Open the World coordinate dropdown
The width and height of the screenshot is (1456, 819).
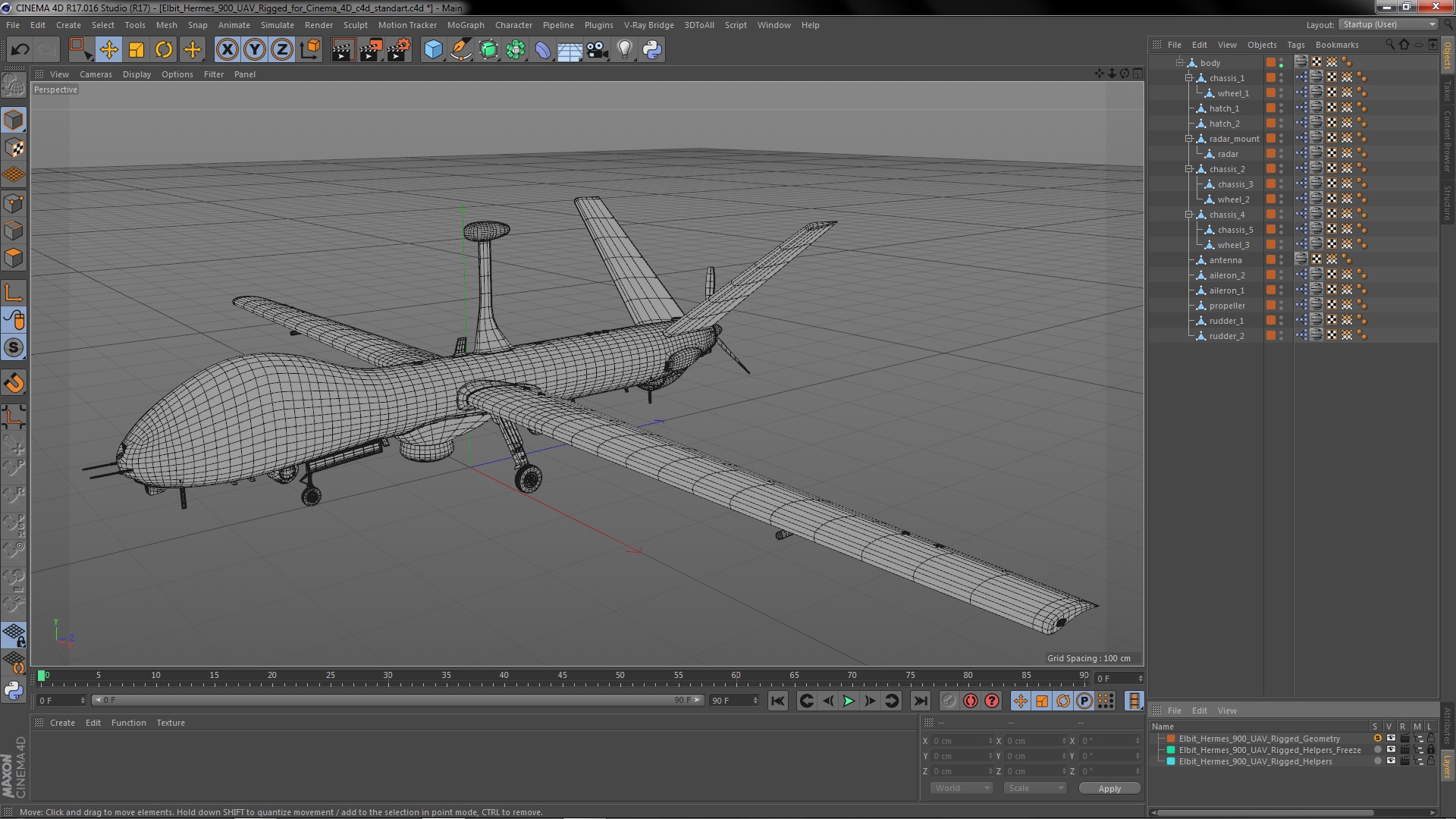[961, 788]
